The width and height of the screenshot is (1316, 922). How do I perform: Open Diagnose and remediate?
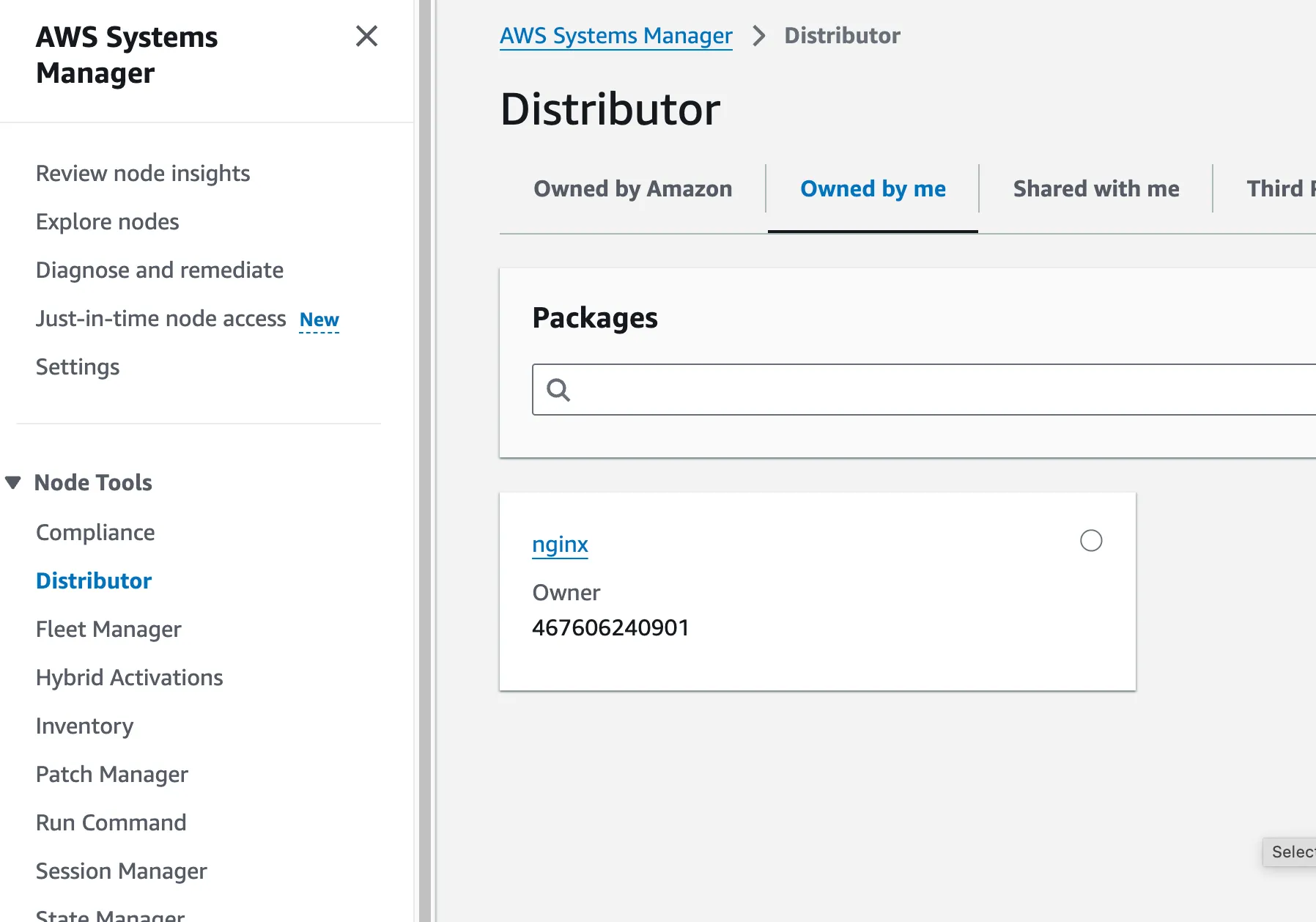click(x=160, y=270)
